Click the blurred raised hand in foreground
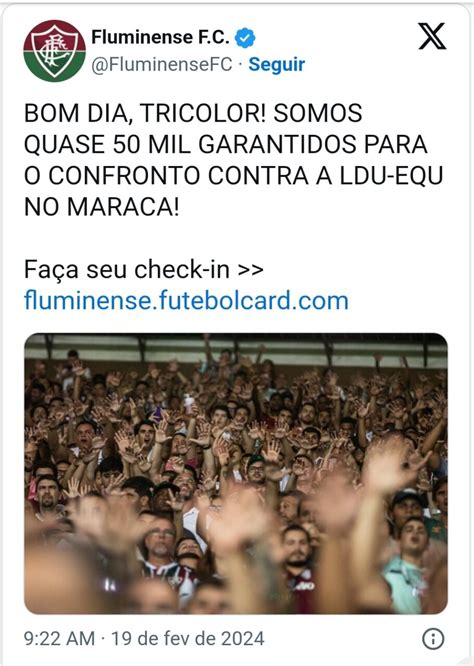The height and width of the screenshot is (666, 474). point(391,467)
